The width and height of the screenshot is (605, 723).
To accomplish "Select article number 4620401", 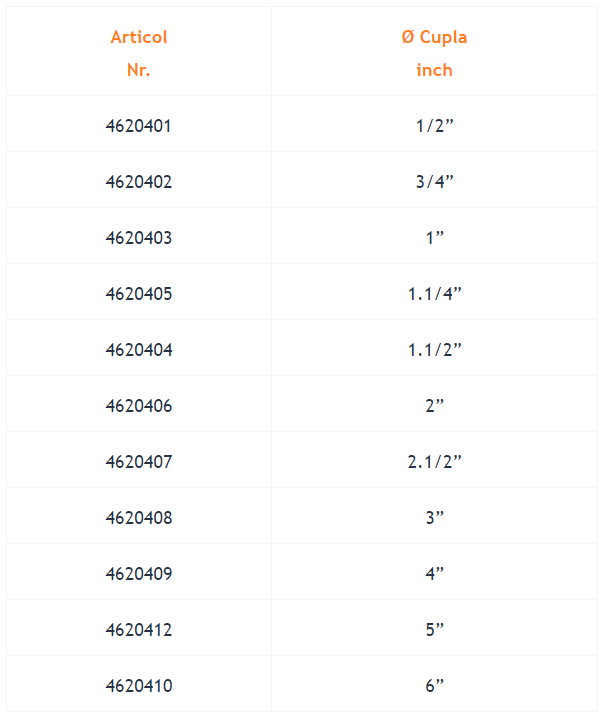I will click(x=139, y=126).
